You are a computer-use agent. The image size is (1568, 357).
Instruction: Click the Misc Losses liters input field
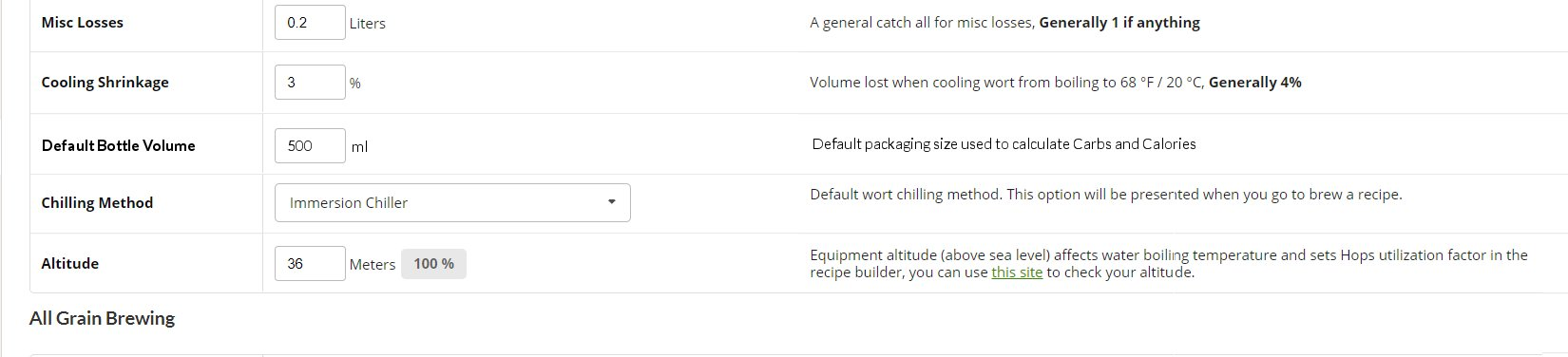tap(310, 22)
